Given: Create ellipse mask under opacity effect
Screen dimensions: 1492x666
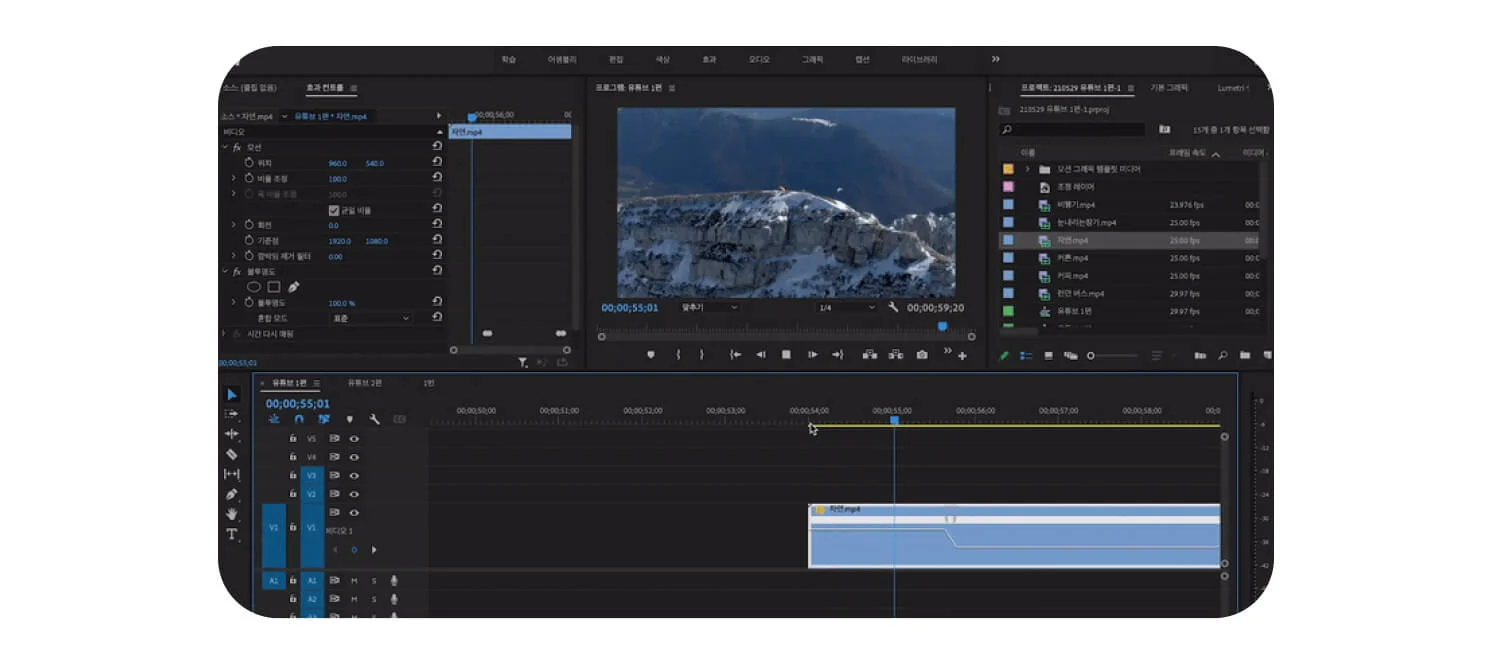Looking at the screenshot, I should pyautogui.click(x=254, y=287).
